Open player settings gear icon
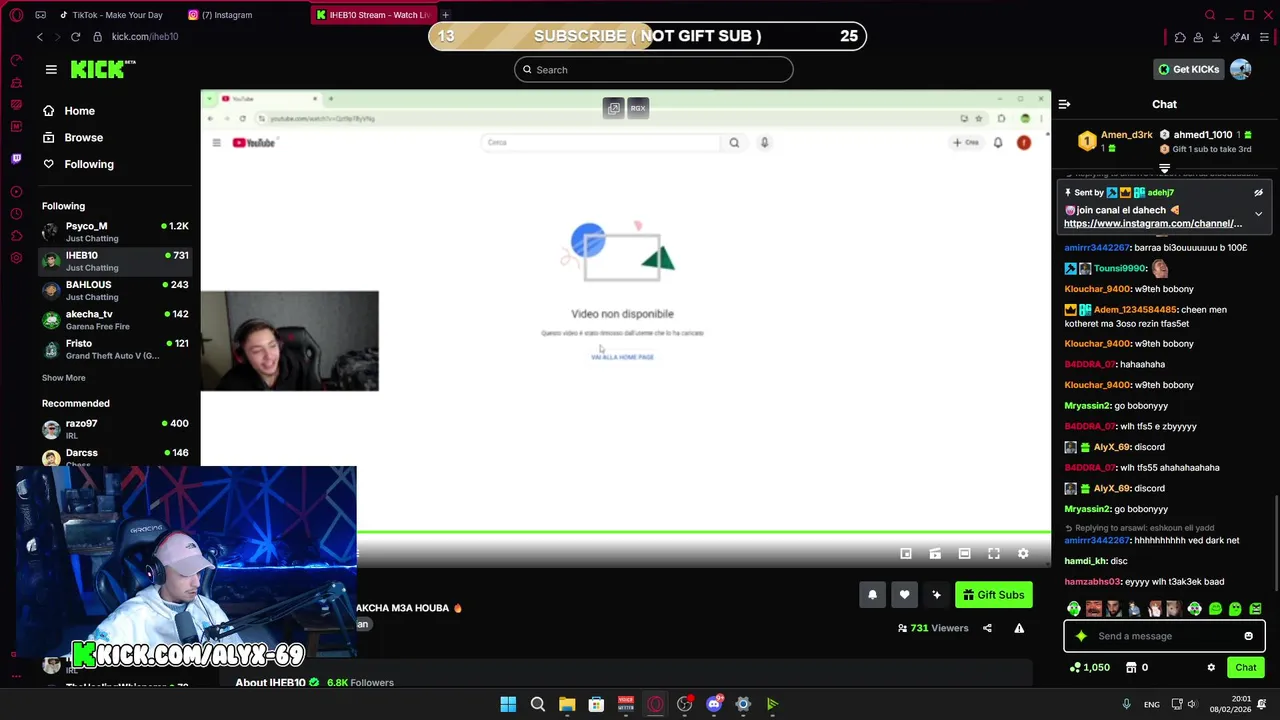This screenshot has width=1280, height=720. point(1023,553)
